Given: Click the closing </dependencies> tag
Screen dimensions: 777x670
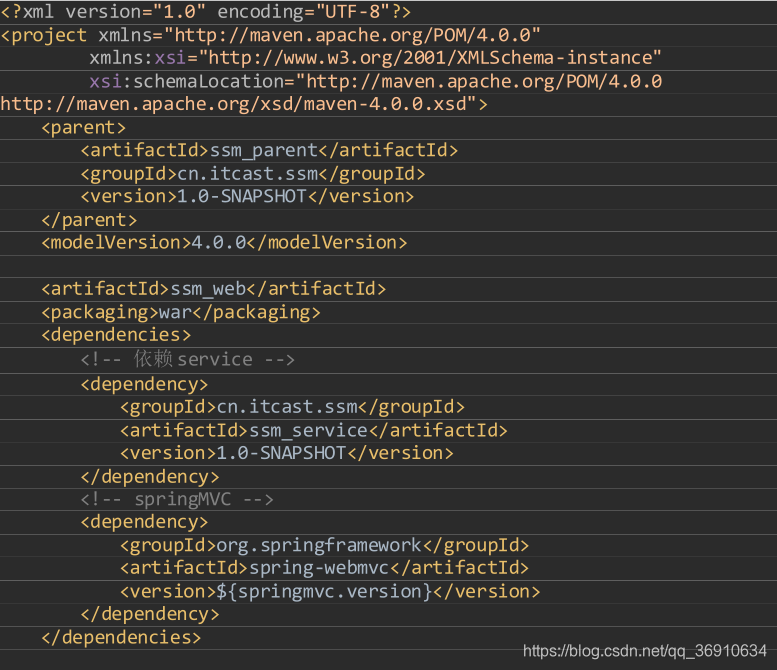Looking at the screenshot, I should pos(121,637).
